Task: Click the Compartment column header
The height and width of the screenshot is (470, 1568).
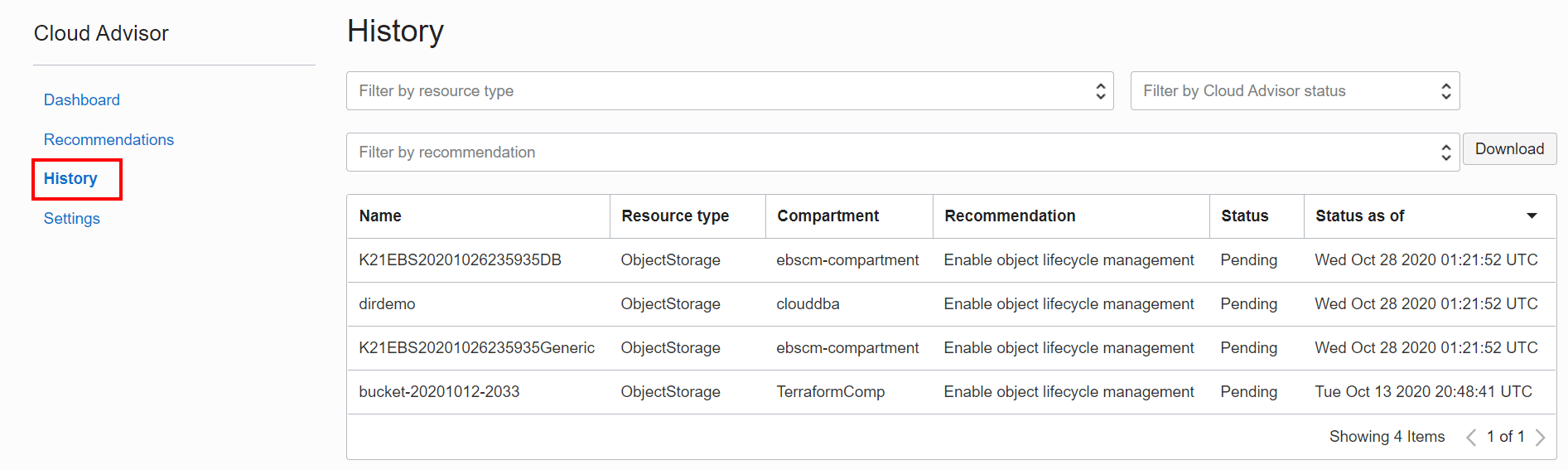Action: point(827,216)
